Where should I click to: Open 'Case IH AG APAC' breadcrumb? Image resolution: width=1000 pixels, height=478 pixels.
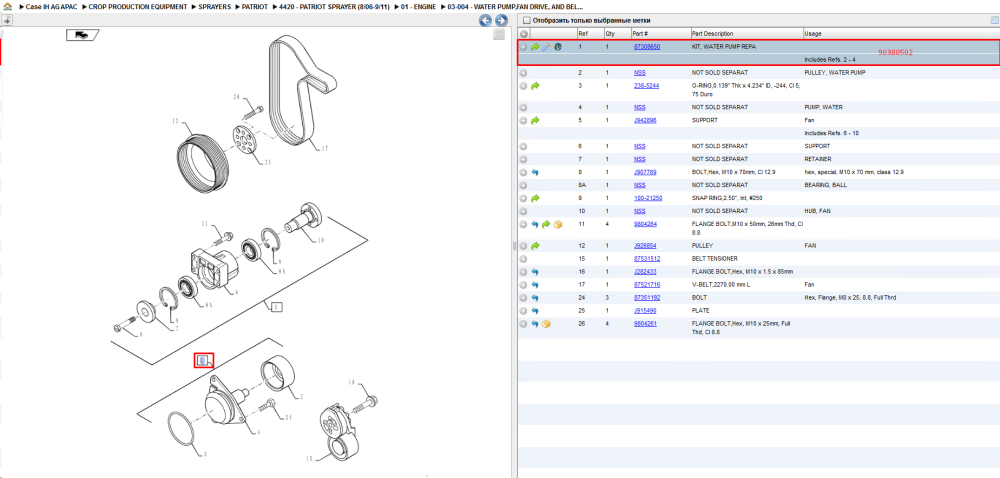[51, 6]
